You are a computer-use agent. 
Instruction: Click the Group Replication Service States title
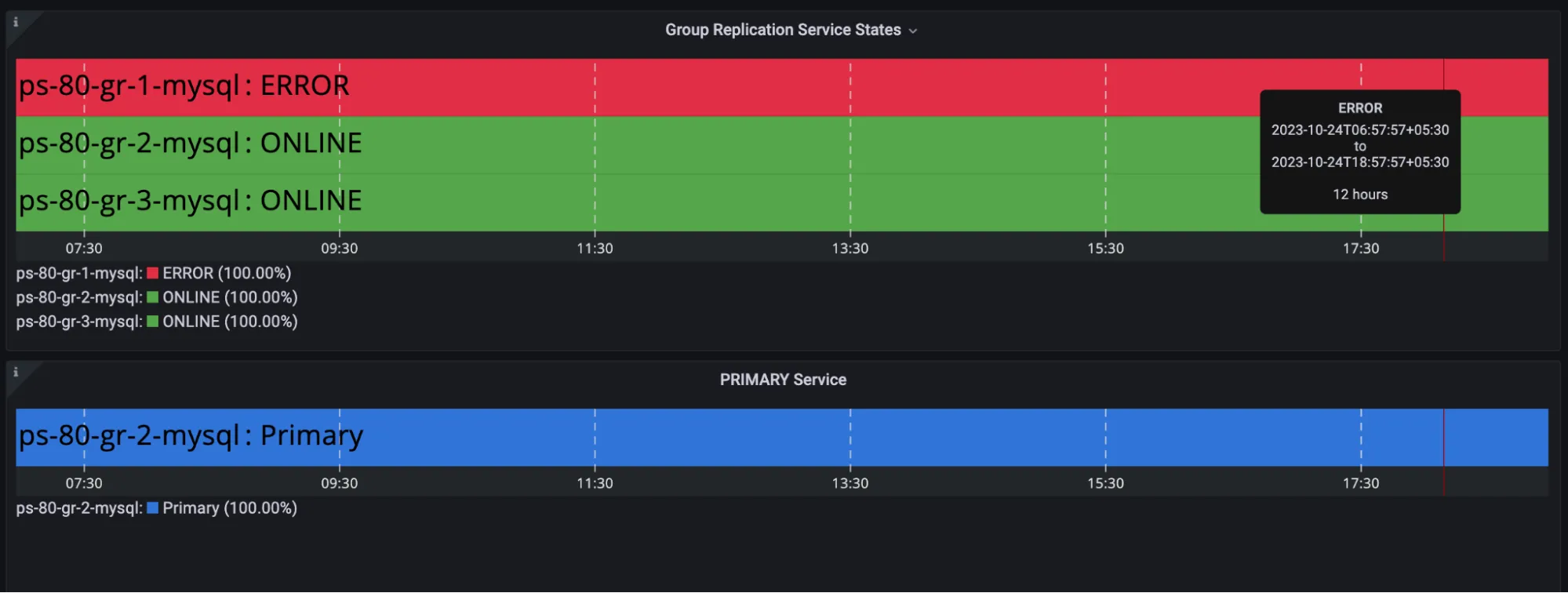click(782, 30)
